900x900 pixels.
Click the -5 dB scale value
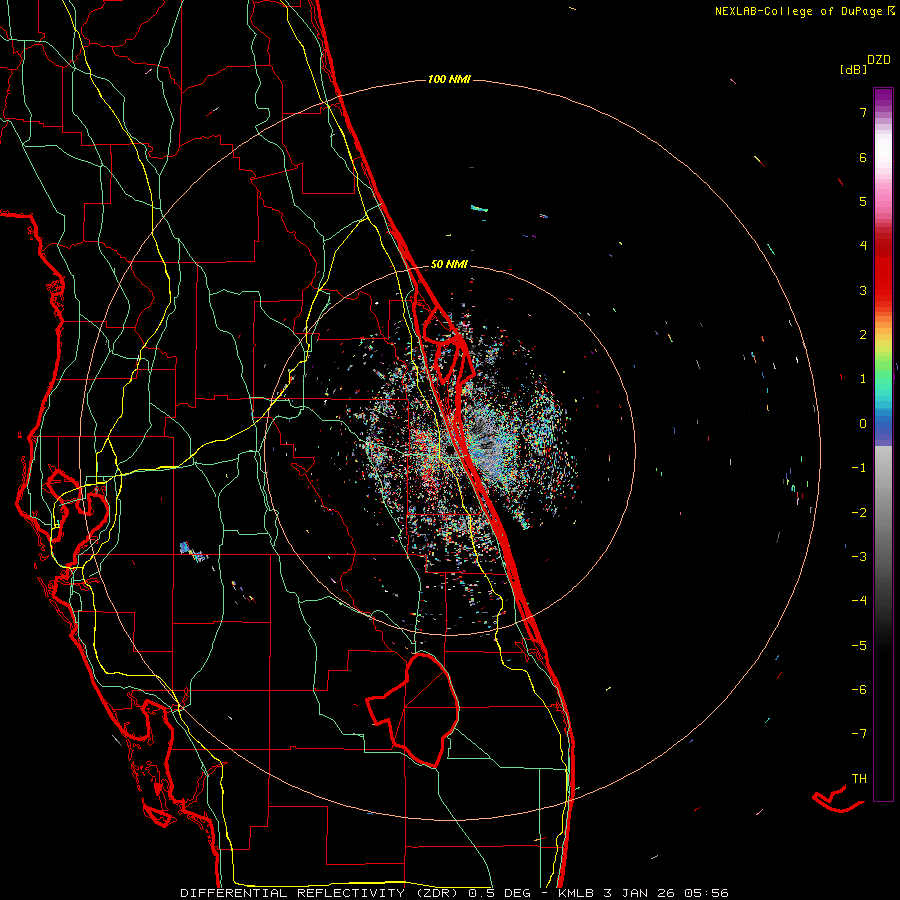coord(859,646)
